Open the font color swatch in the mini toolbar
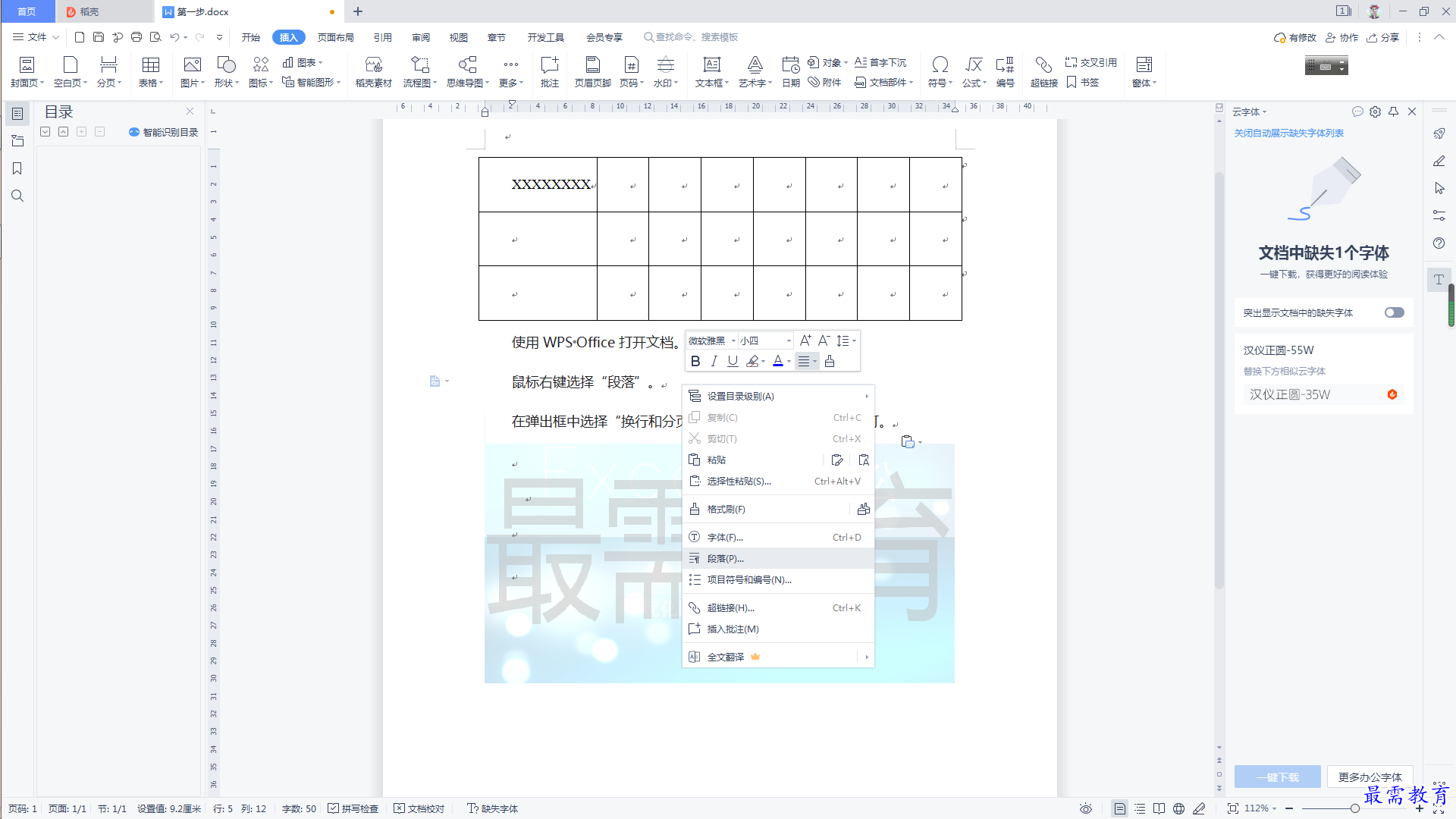 point(778,362)
